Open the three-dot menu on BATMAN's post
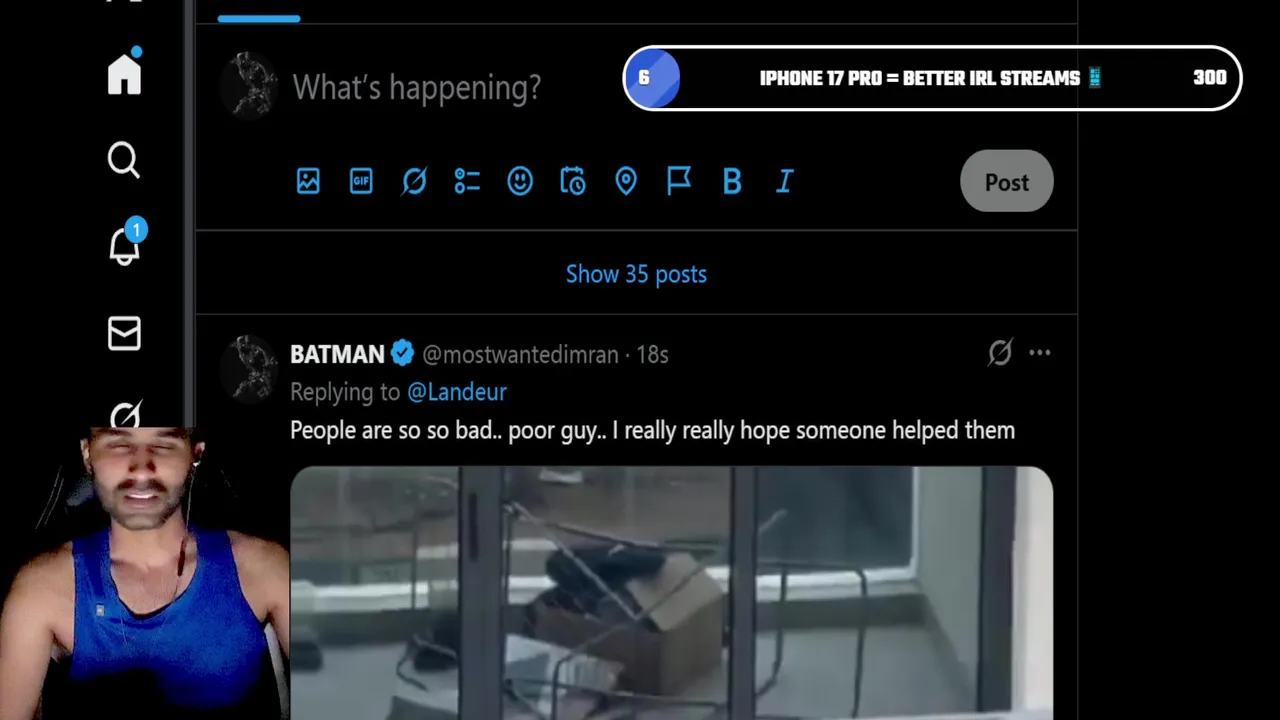This screenshot has width=1280, height=720. (x=1040, y=353)
